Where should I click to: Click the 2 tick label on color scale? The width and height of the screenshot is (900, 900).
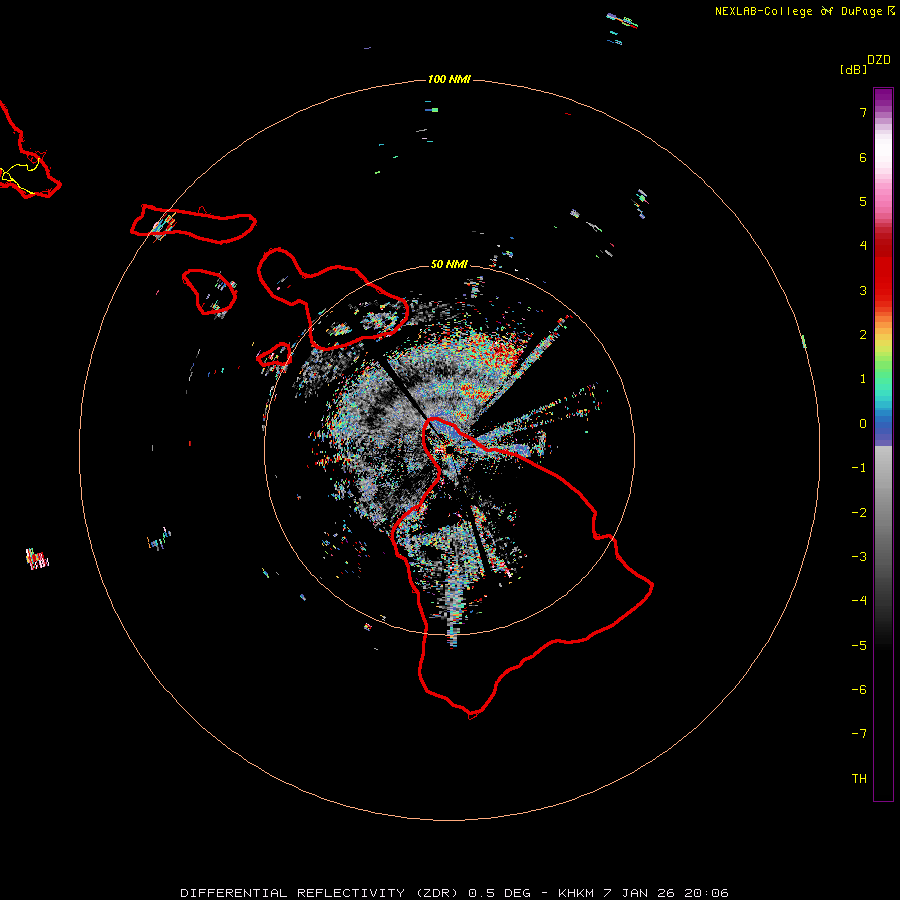click(863, 335)
